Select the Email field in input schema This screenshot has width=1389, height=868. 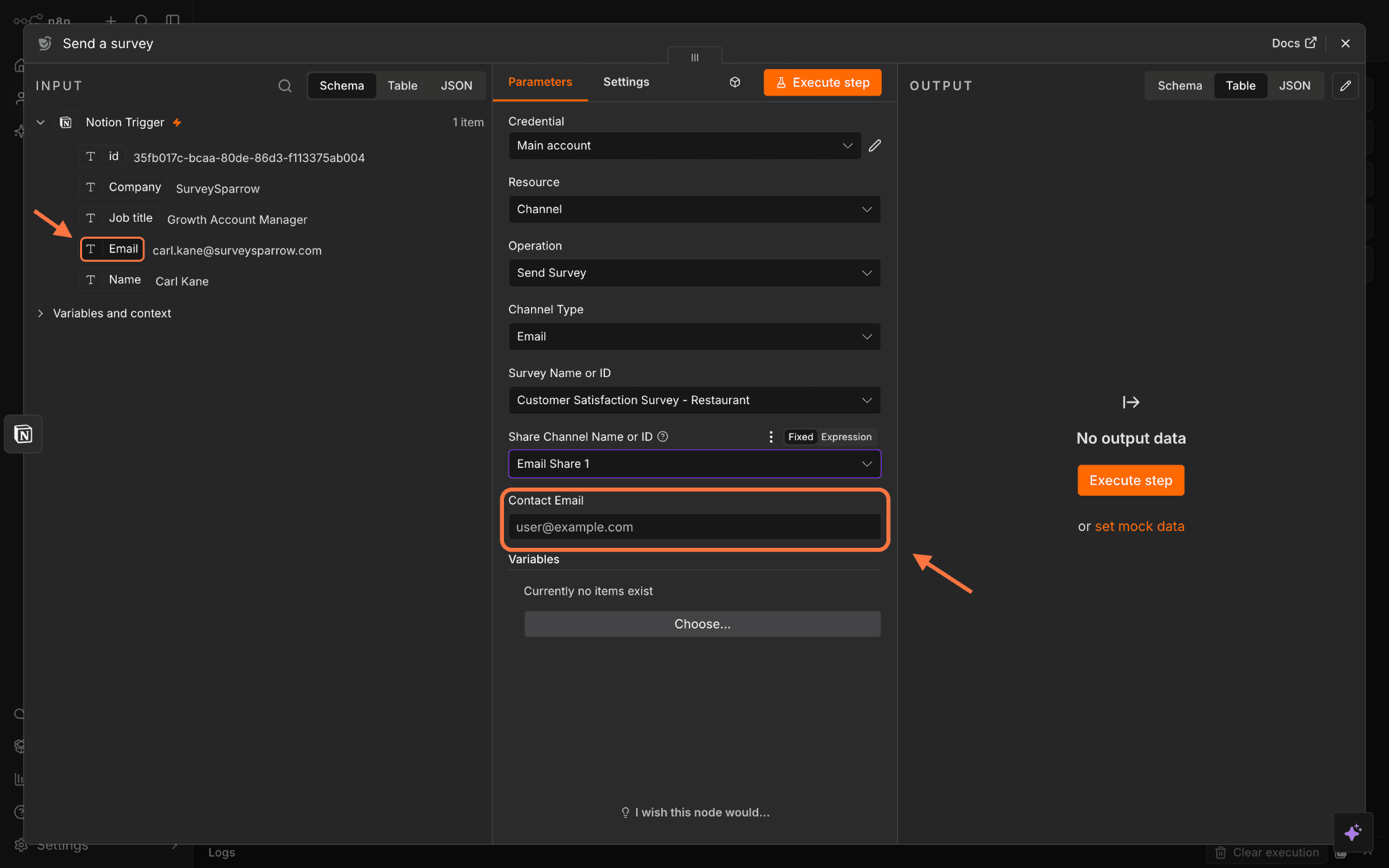click(x=113, y=249)
